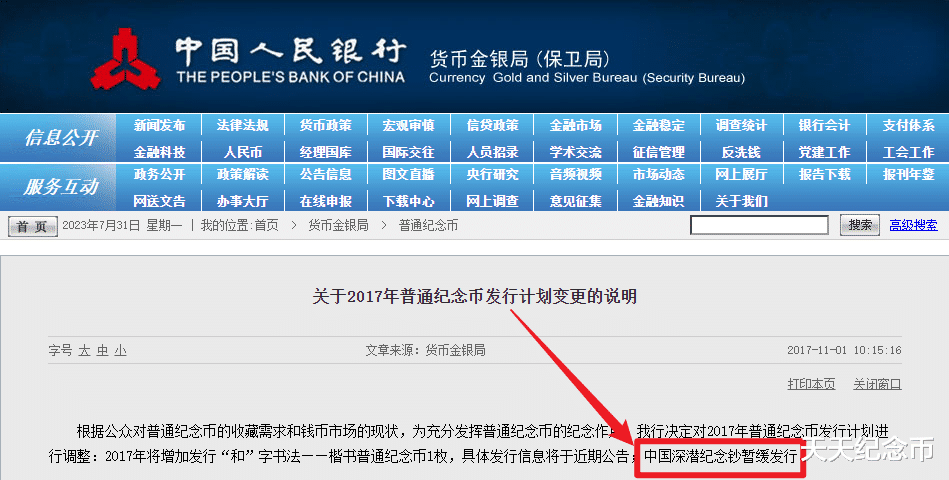Open 央行研究 menu item
The image size is (949, 480).
coord(492,174)
